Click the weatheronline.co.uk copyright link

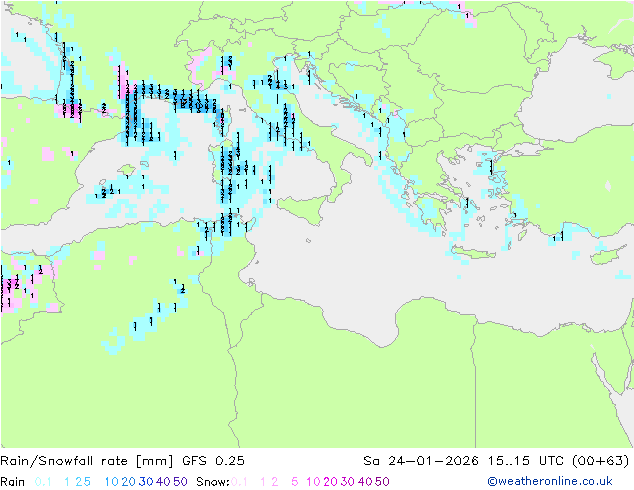coord(550,481)
